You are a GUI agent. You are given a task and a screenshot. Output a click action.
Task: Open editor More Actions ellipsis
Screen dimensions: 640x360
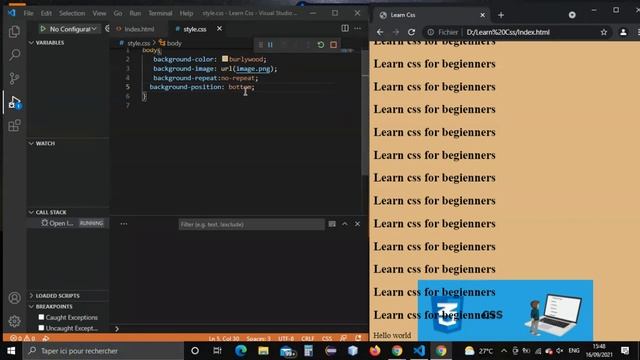point(358,28)
